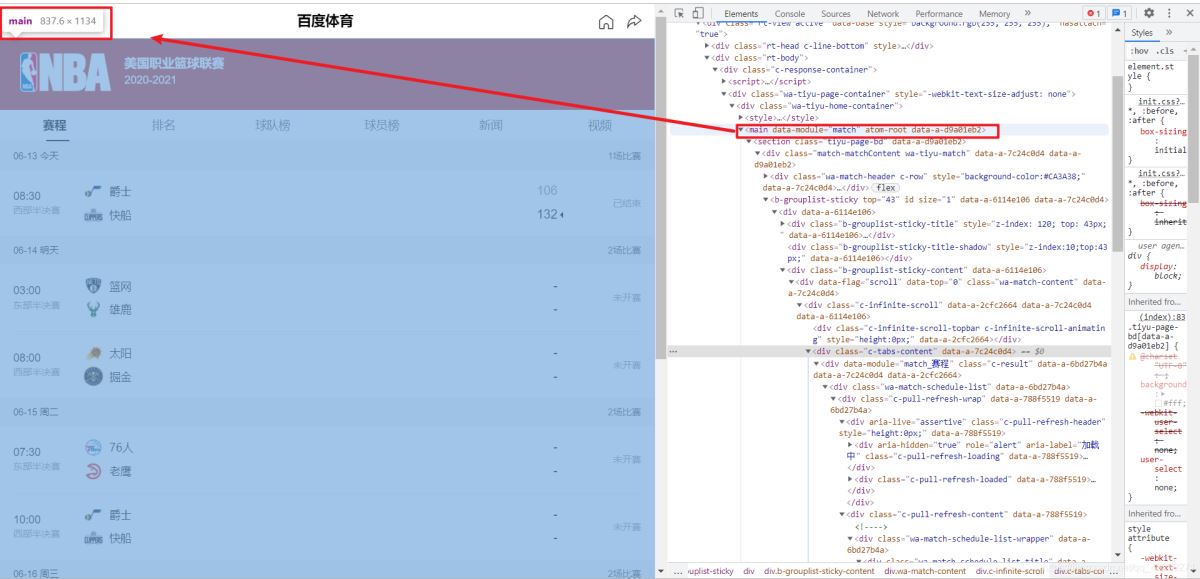Screen dimensions: 1200x579
Task: Open the 排名 tab on the page
Action: pyautogui.click(x=164, y=125)
